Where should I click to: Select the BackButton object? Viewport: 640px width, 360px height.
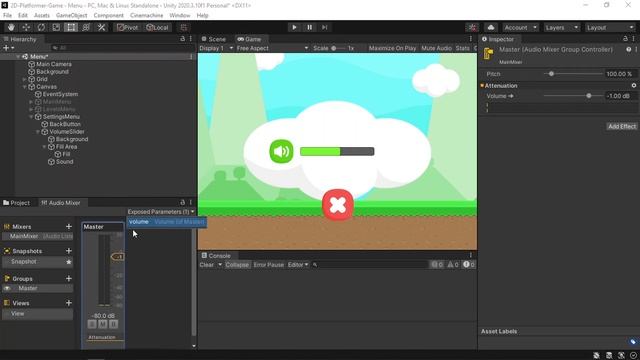coord(65,124)
